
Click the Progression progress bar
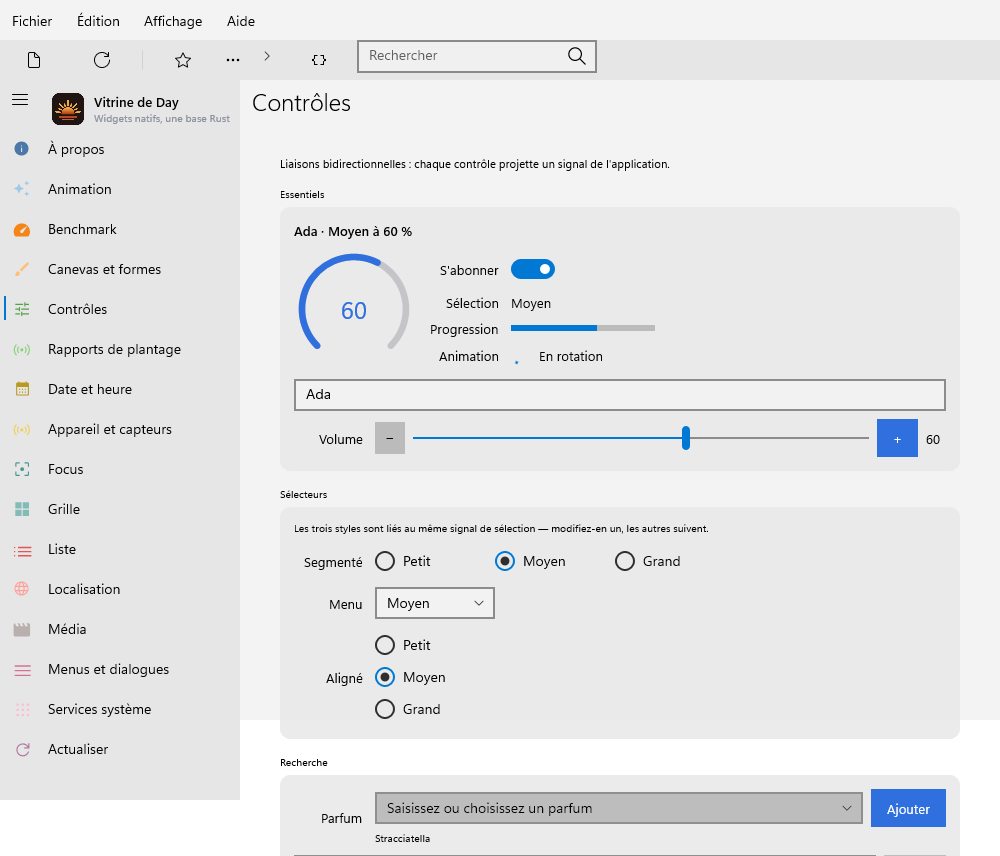click(583, 328)
